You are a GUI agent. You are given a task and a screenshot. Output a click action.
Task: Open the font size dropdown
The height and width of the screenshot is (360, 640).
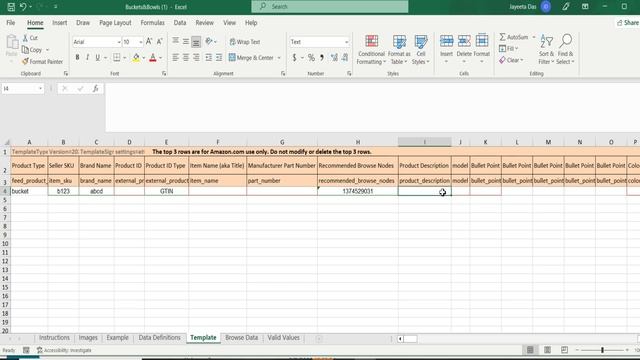(141, 42)
